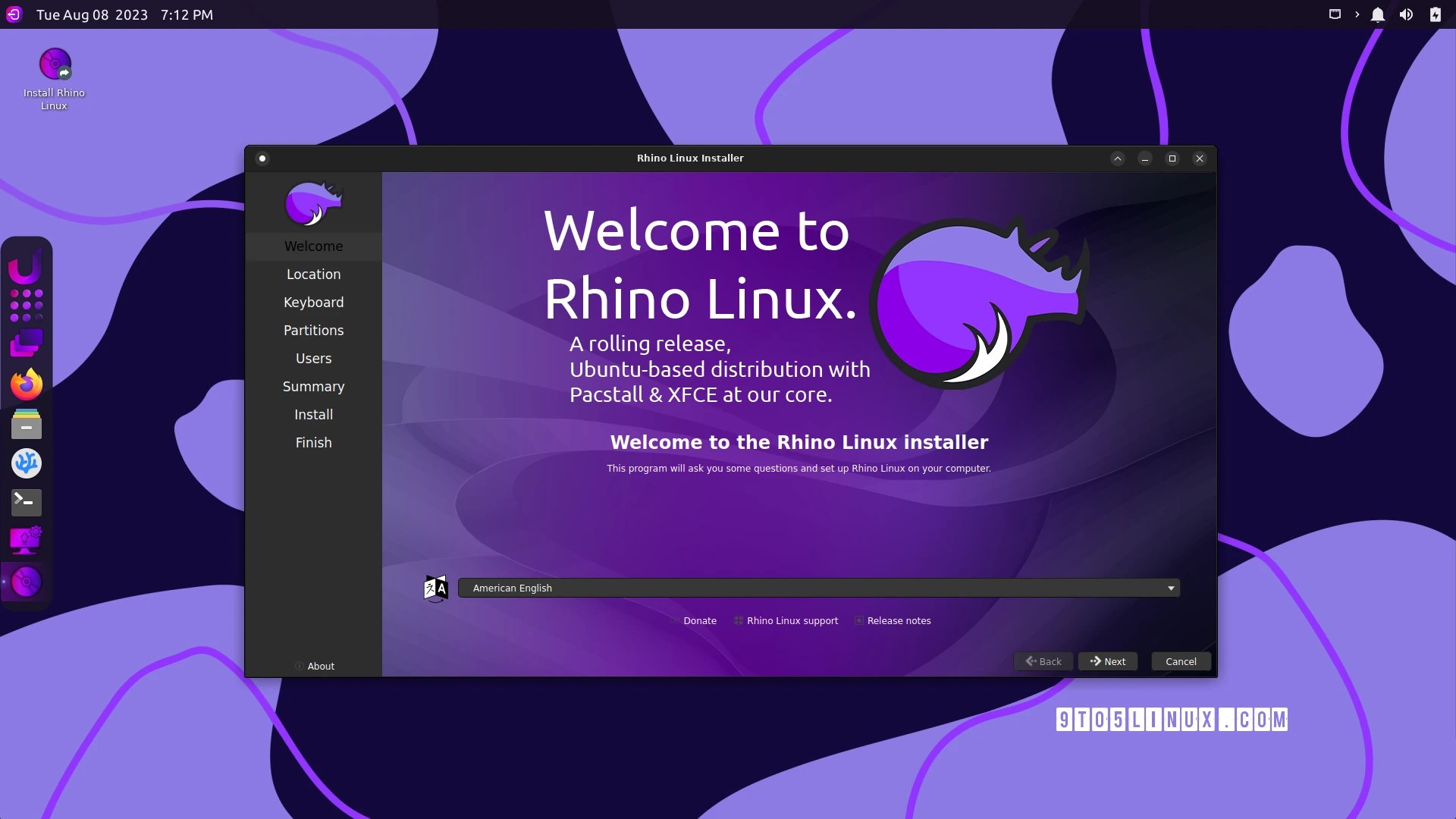Open the Release notes link
The image size is (1456, 819).
[899, 620]
